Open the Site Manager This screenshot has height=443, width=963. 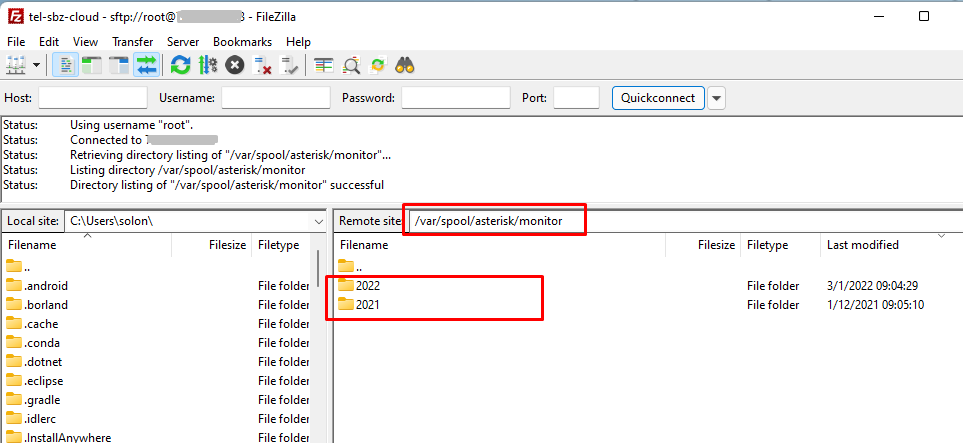point(16,65)
